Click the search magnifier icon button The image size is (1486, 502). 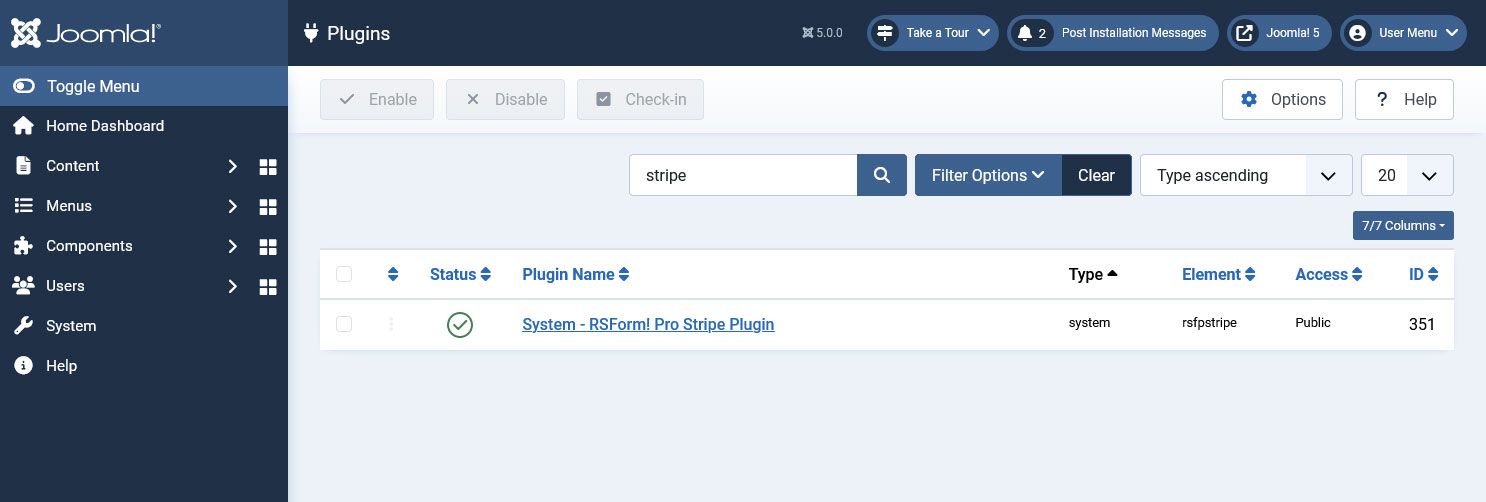point(882,175)
